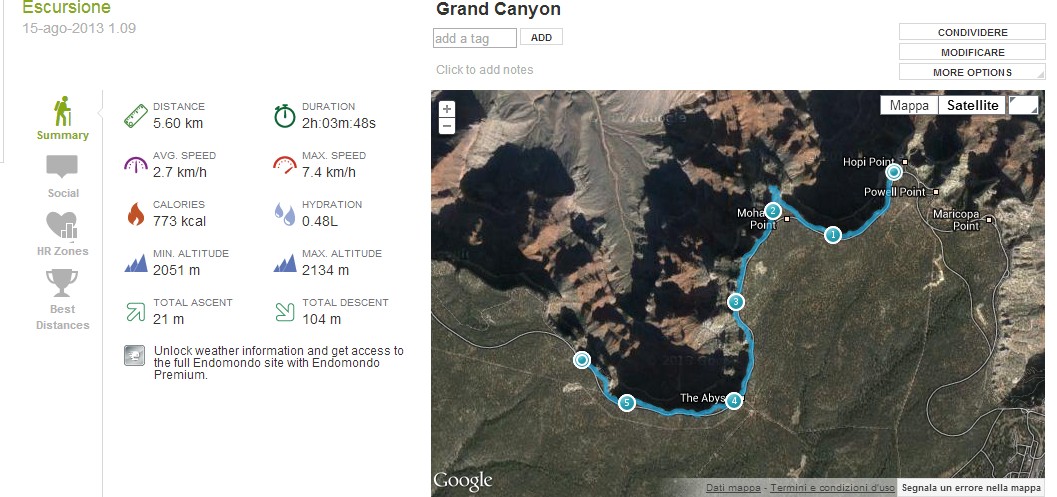Switch map view to Mappa

(x=909, y=105)
